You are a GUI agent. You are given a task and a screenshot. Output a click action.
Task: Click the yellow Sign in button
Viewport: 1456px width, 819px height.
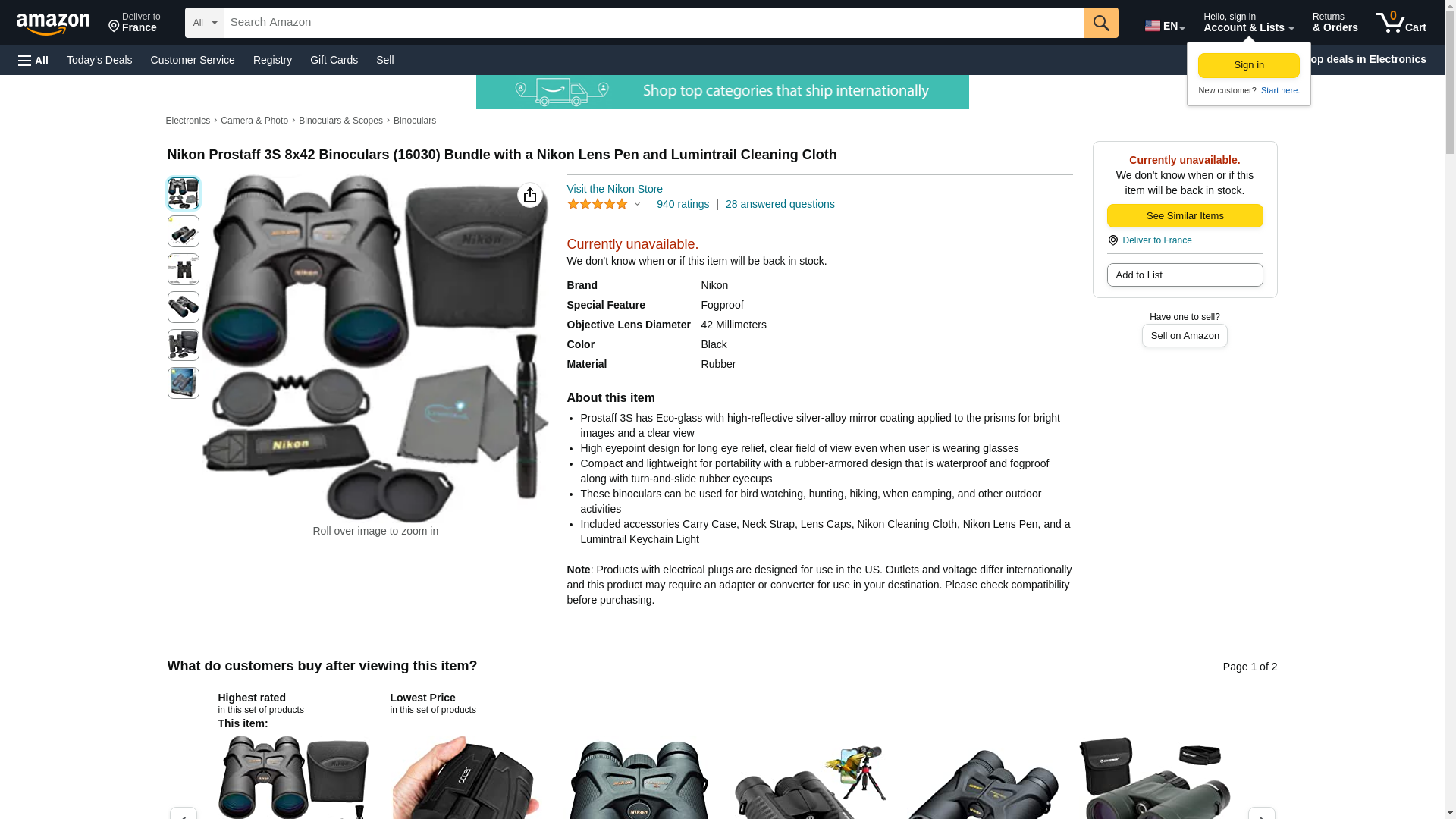(1248, 65)
